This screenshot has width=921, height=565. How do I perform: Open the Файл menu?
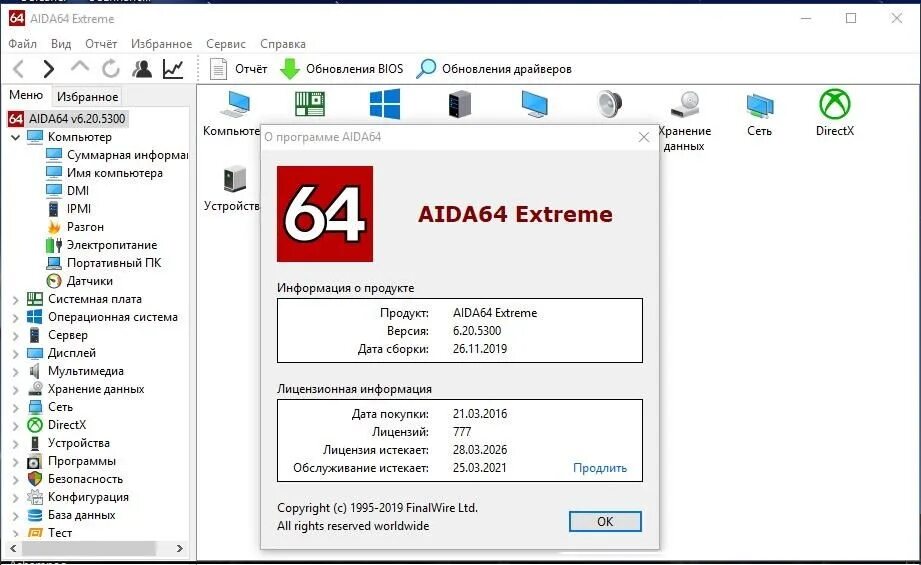(x=22, y=44)
